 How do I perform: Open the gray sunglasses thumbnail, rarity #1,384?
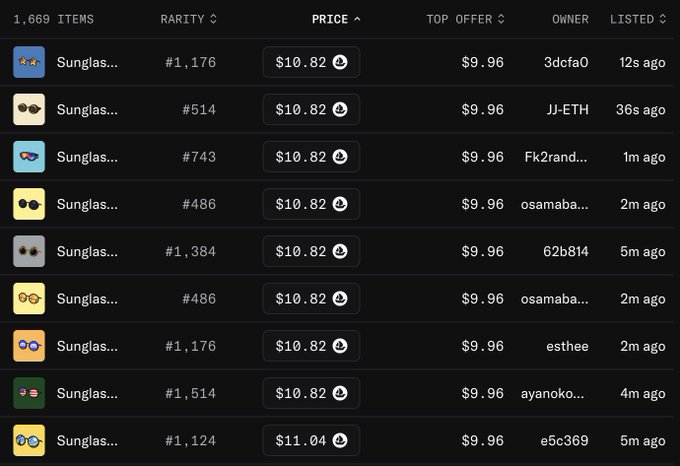coord(29,251)
